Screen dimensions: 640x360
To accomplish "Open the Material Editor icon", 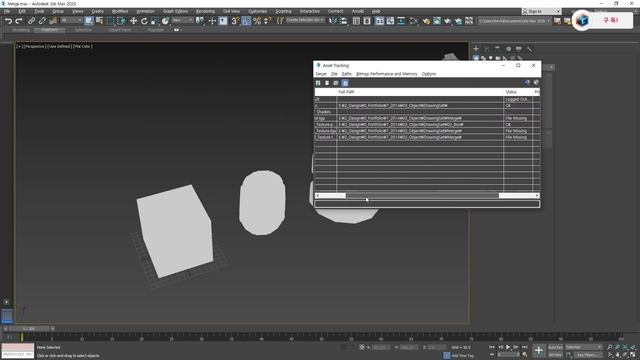I will (413, 21).
